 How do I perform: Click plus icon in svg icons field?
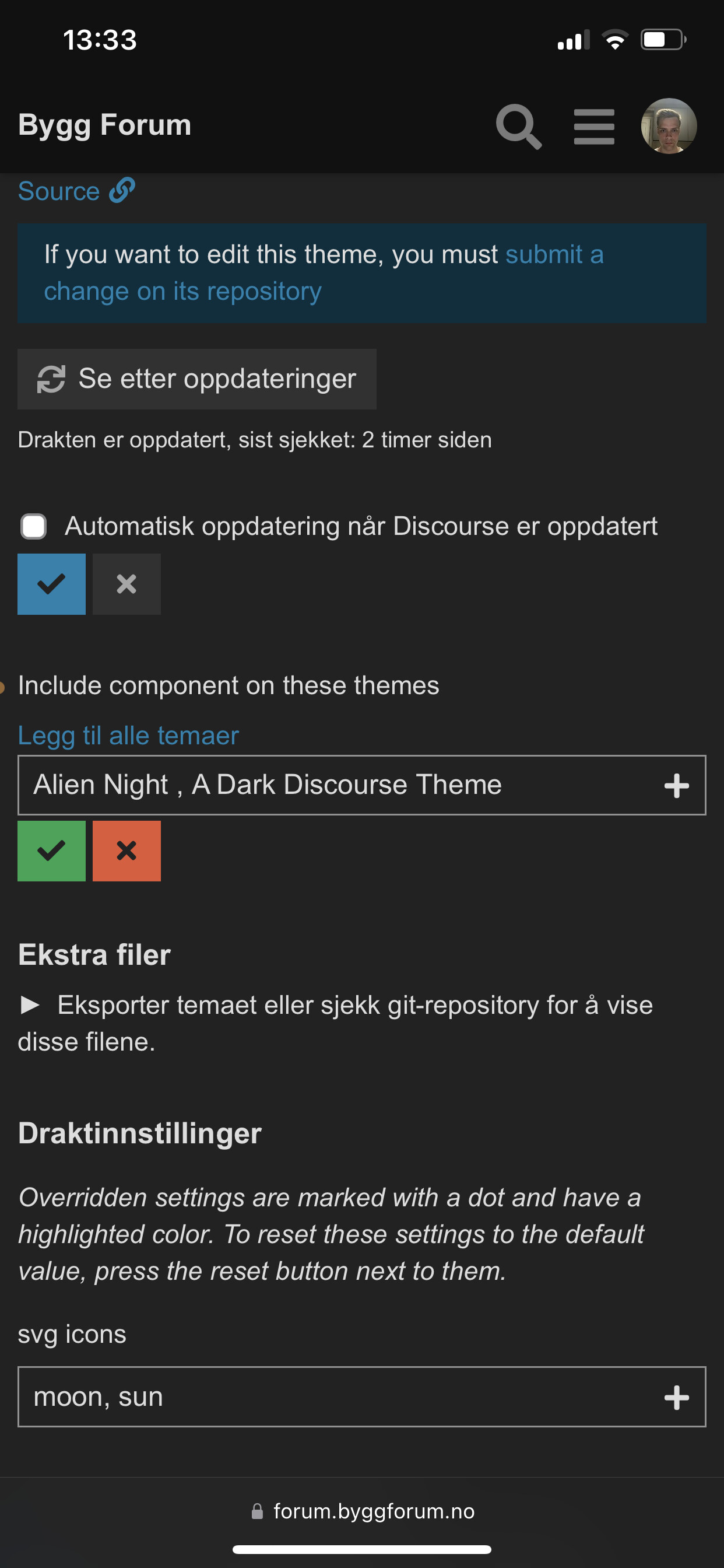click(676, 1397)
